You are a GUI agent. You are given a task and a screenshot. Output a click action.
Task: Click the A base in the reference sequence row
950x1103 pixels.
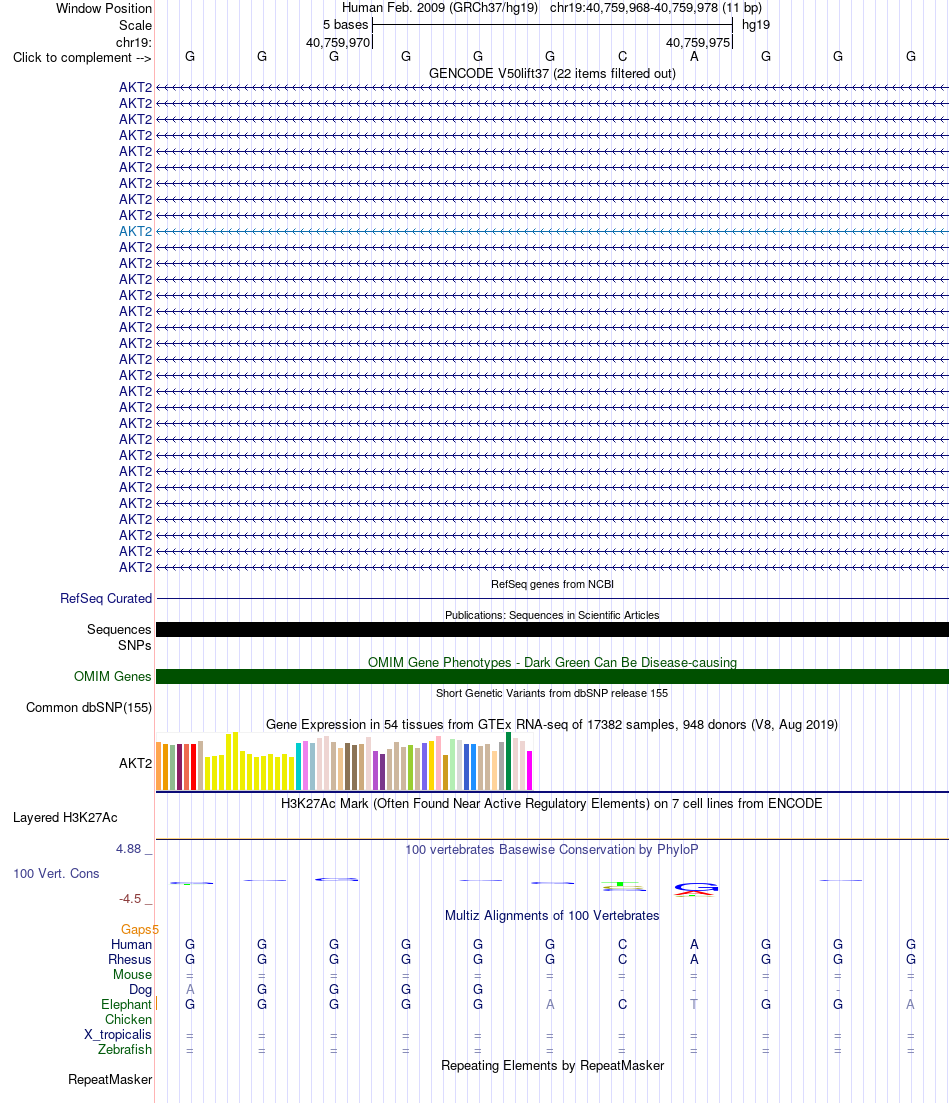pyautogui.click(x=695, y=56)
